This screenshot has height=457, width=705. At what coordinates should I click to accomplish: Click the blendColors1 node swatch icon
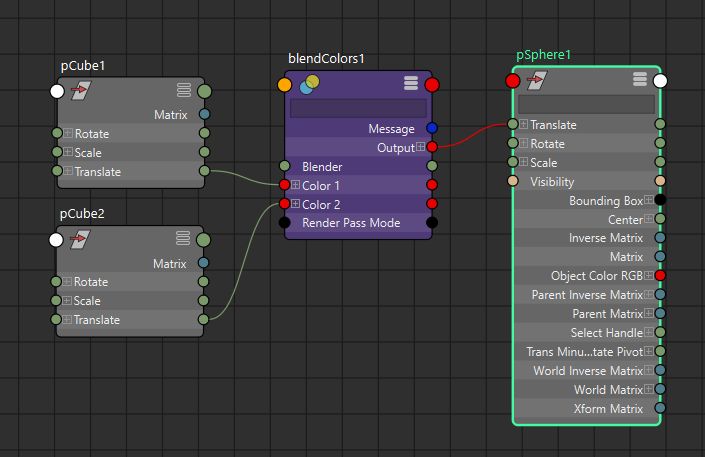pos(309,84)
